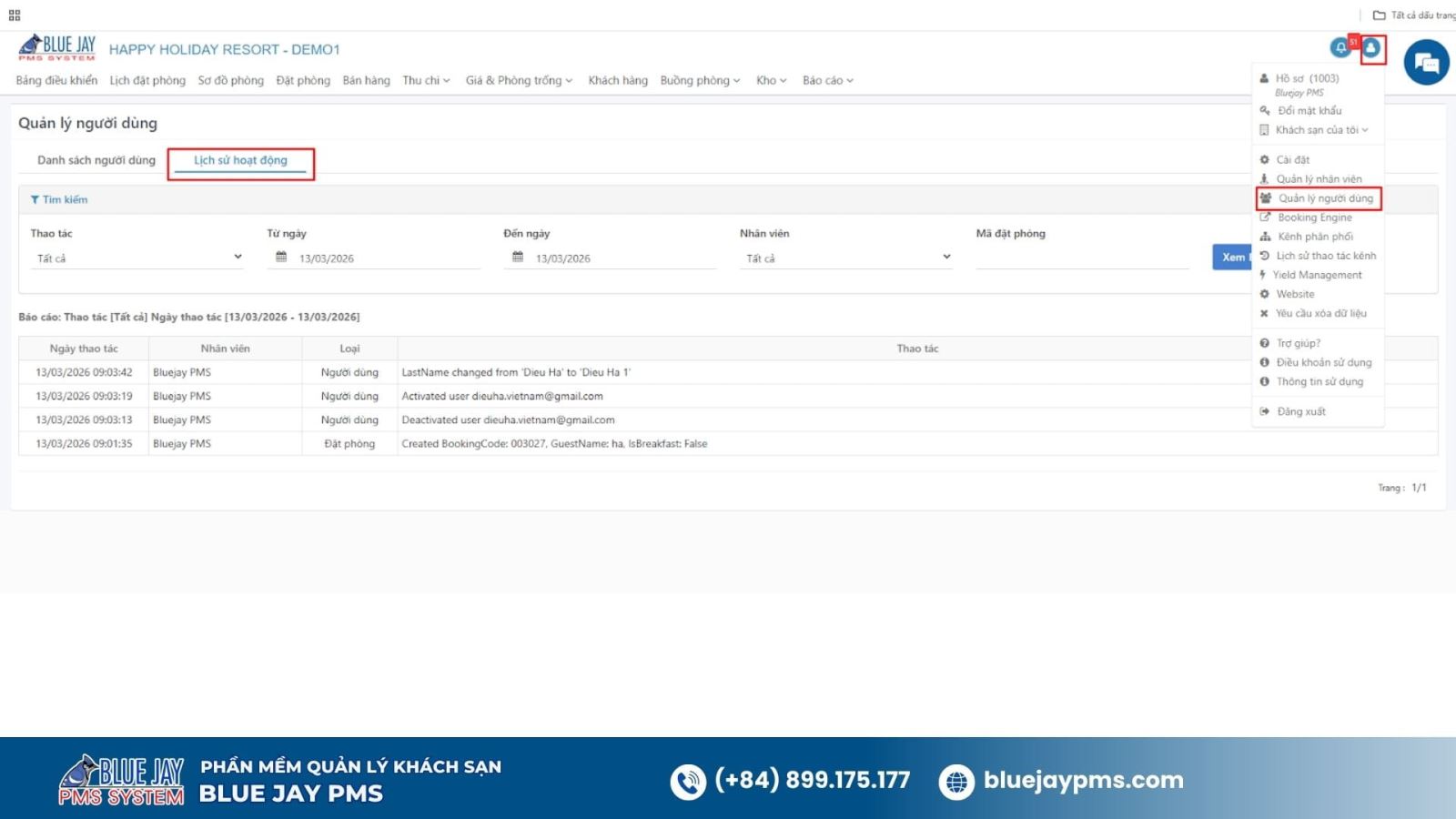Select the Lịch sử hoạt động tab
The width and height of the screenshot is (1456, 819).
pyautogui.click(x=240, y=160)
